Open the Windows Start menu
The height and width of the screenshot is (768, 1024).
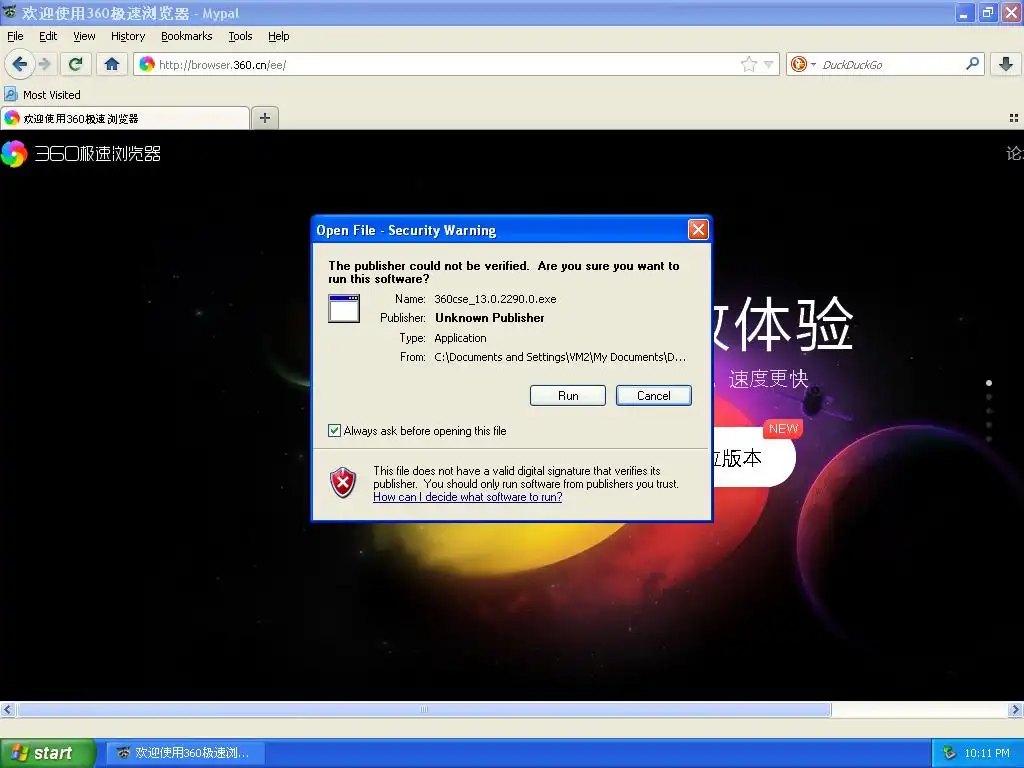47,753
